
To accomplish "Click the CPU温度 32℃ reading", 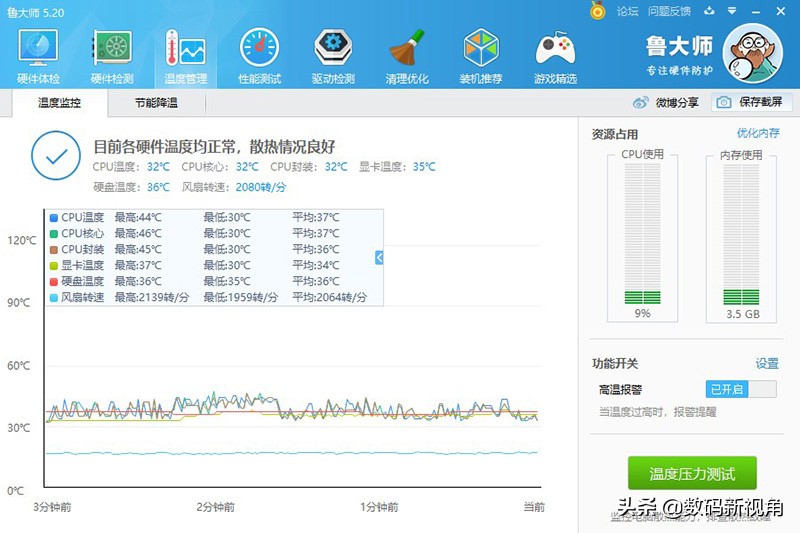I will point(131,167).
